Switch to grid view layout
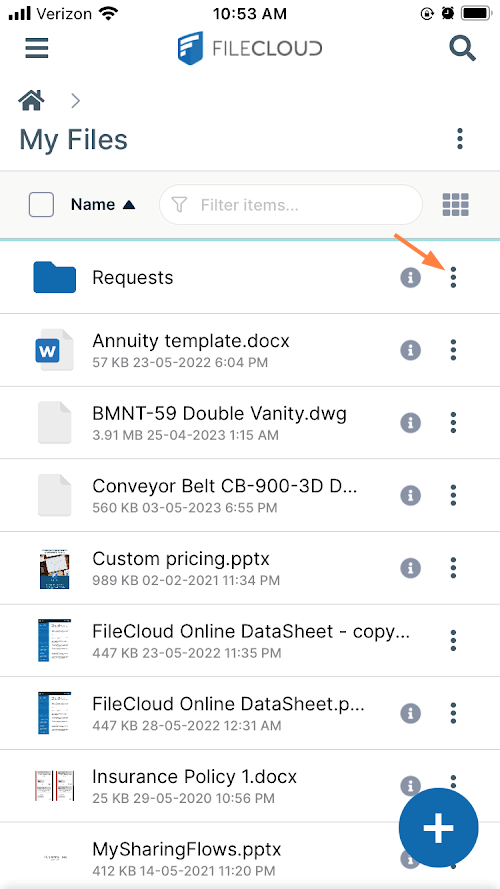This screenshot has height=889, width=500. [x=455, y=205]
